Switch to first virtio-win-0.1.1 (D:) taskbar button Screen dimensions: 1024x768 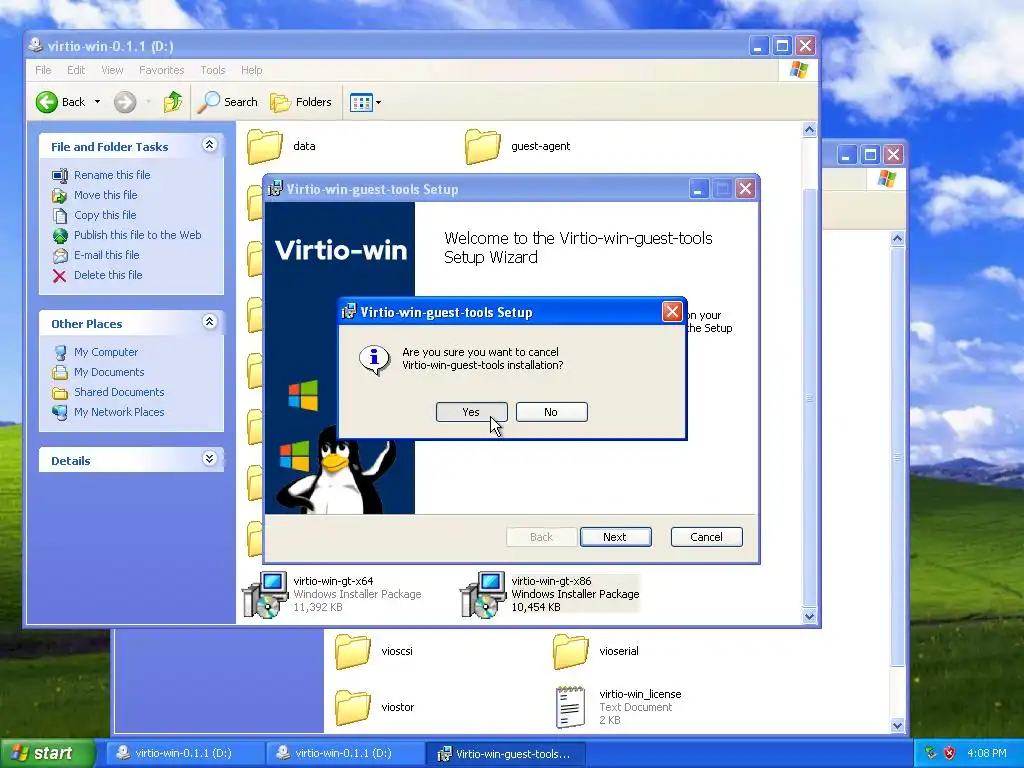click(185, 753)
